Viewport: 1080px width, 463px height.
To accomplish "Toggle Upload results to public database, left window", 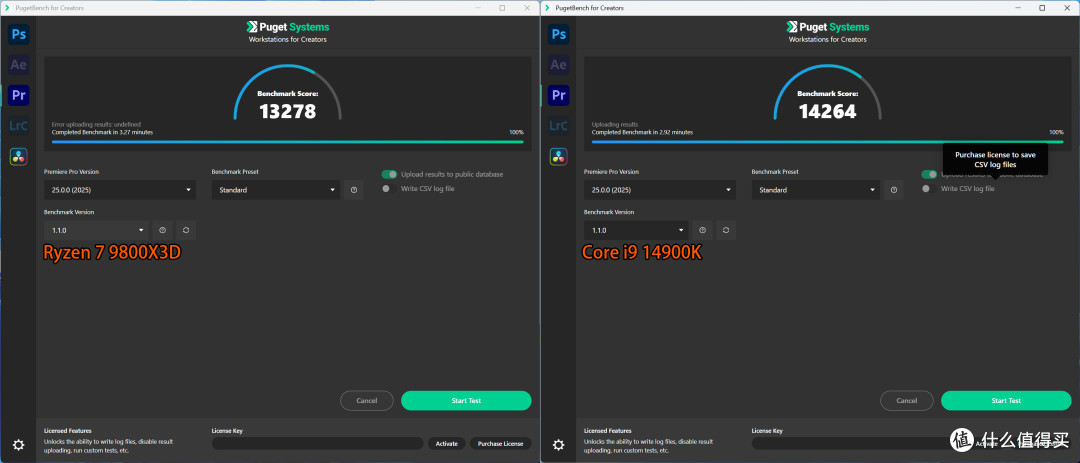I will pos(389,174).
